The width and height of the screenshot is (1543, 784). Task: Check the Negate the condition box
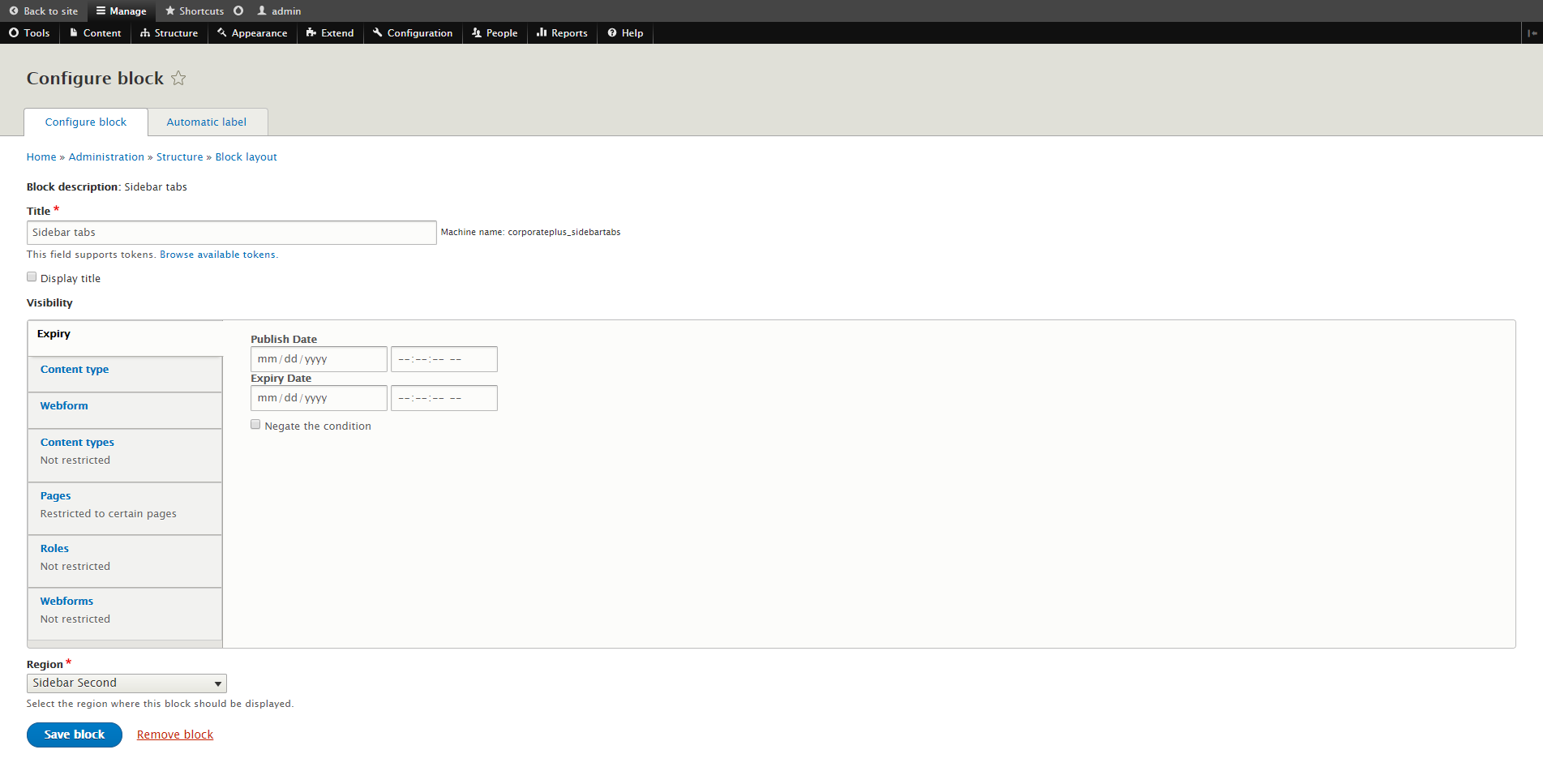255,425
